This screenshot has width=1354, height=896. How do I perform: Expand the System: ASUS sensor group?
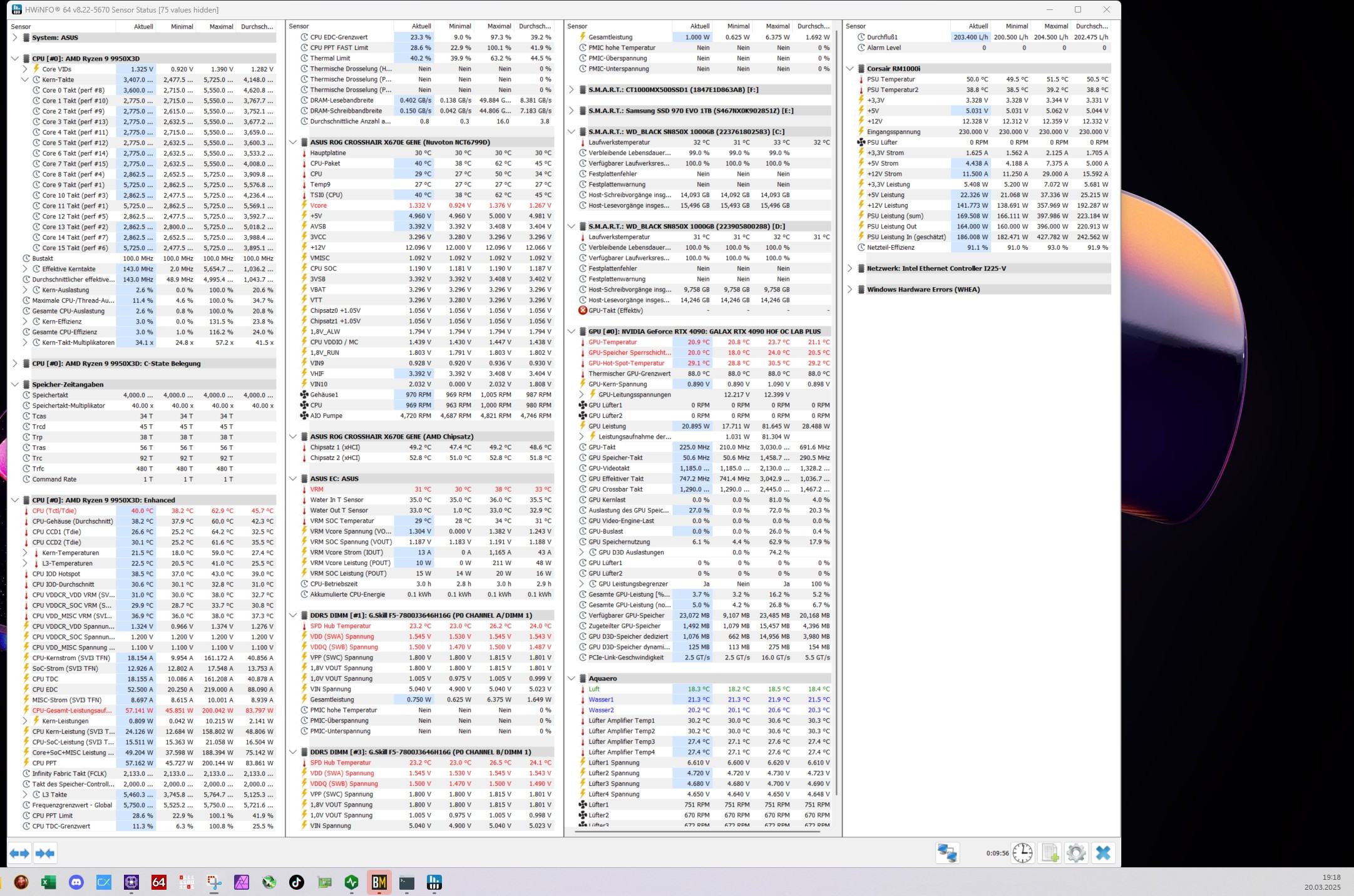point(15,38)
